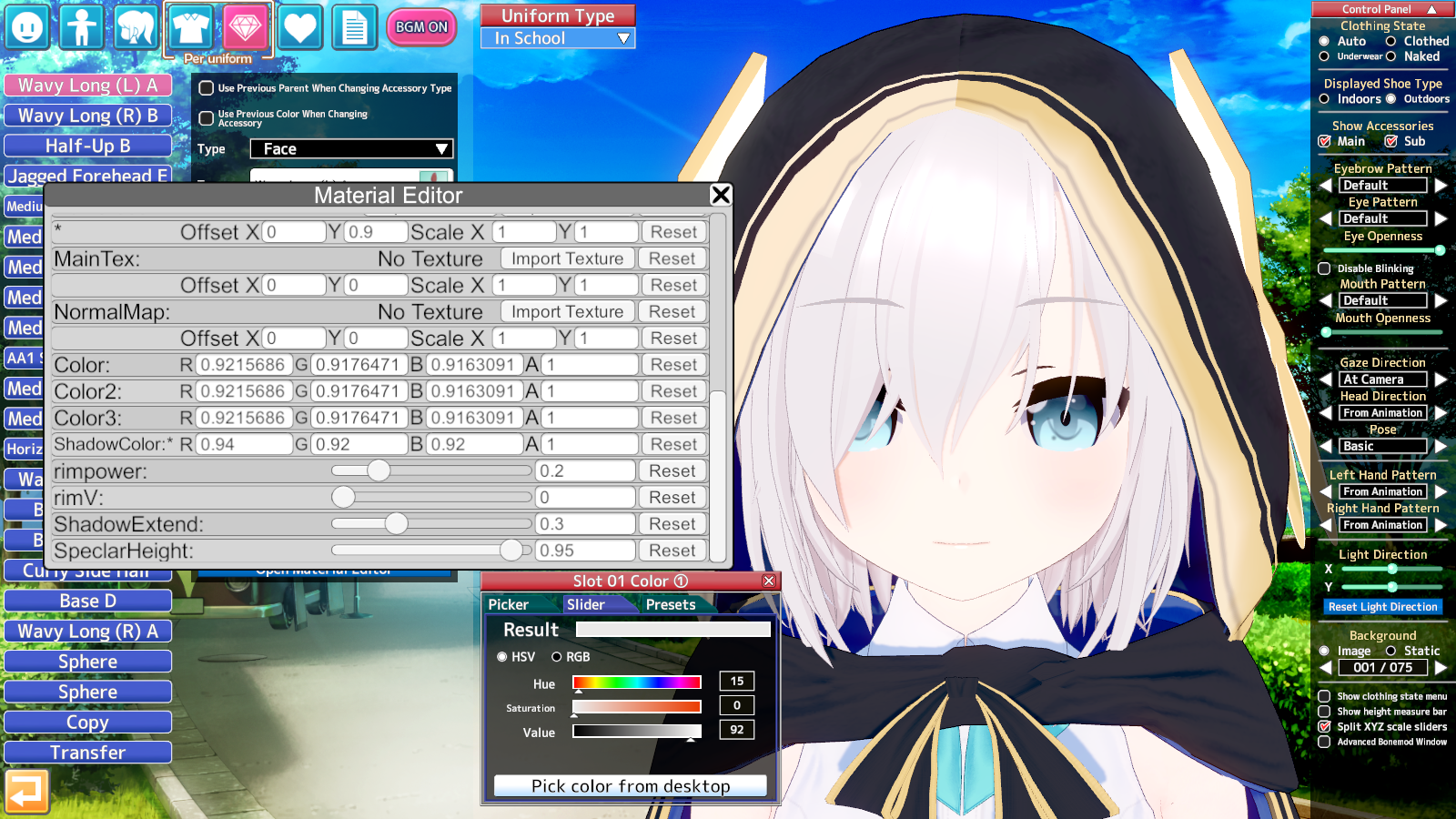Click the SpeclarHeight value field
Screen dimensions: 1456x819
(x=584, y=551)
